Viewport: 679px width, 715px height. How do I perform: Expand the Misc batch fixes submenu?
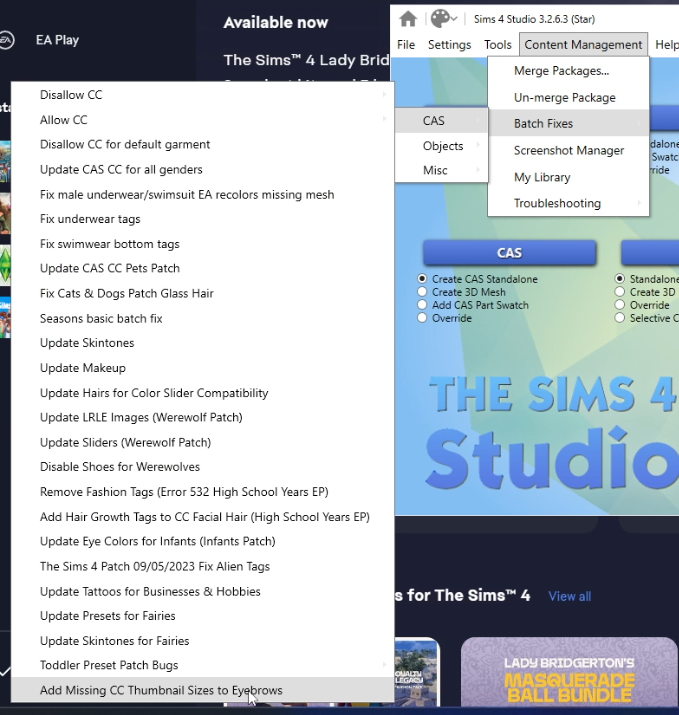click(441, 171)
